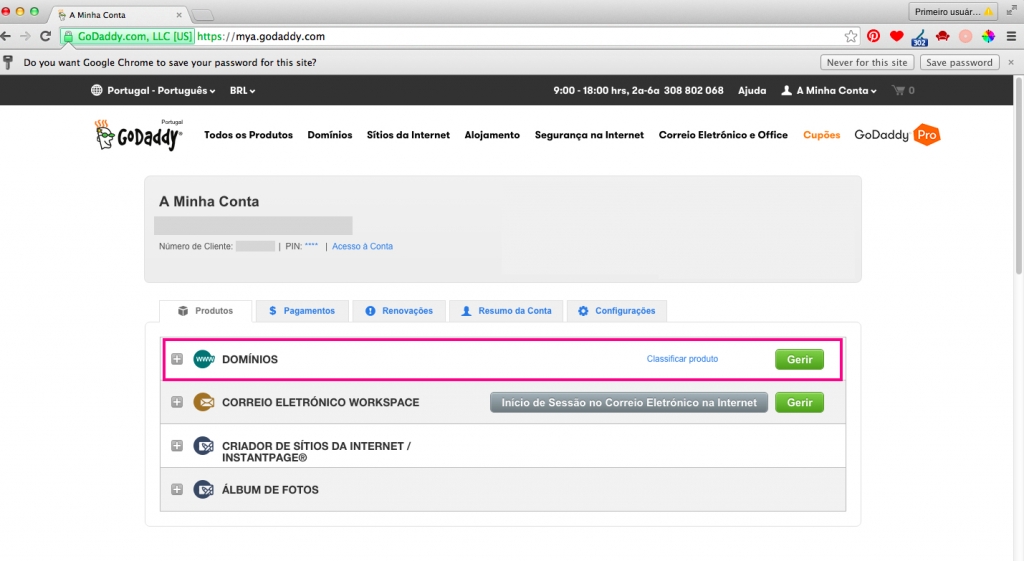Click the Ajuda link
The image size is (1024, 561).
[x=752, y=91]
